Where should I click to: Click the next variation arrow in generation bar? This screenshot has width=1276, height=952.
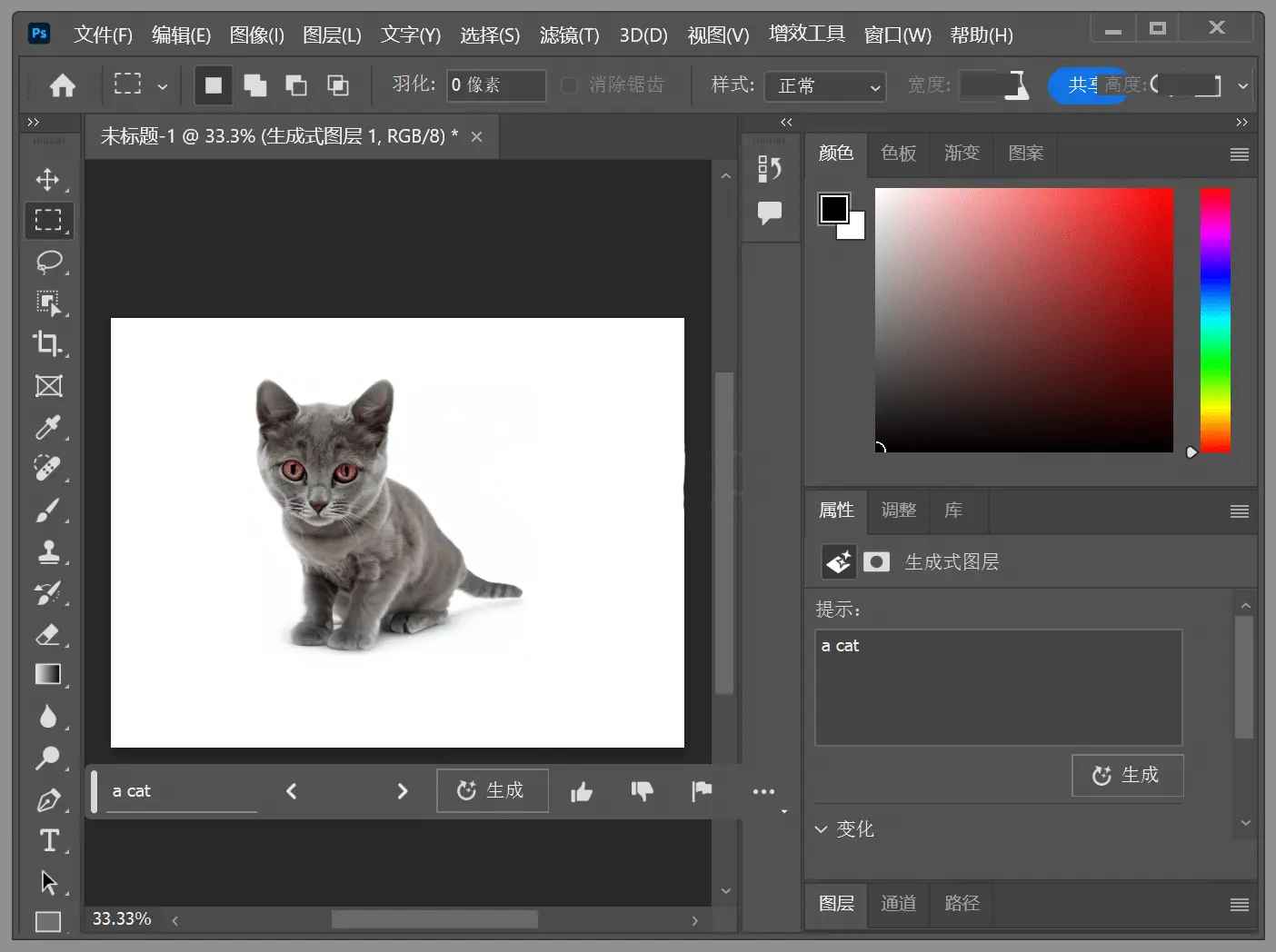403,790
